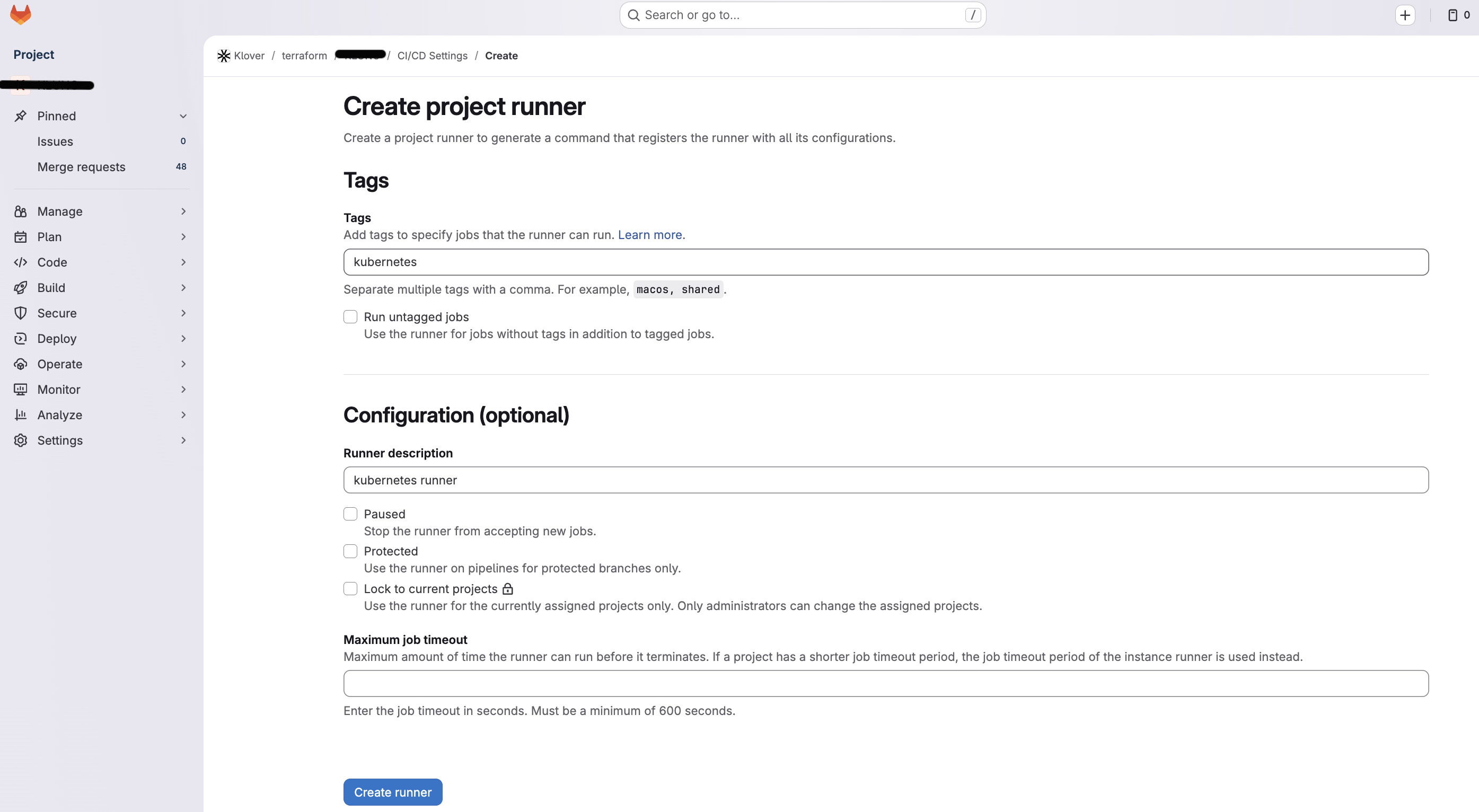Enable Lock to current projects
The image size is (1479, 812).
[x=350, y=589]
